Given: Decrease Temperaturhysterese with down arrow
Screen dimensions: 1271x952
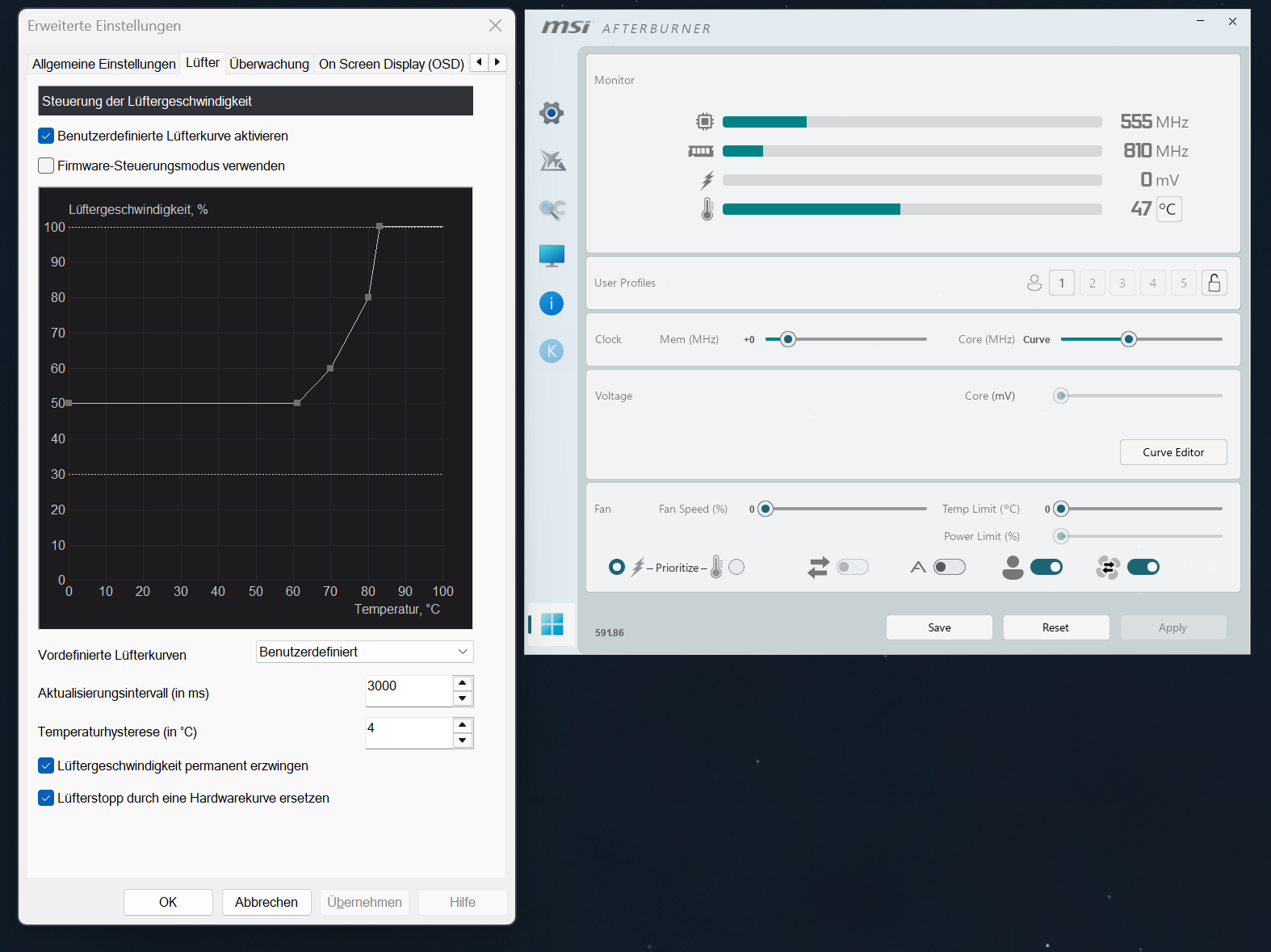Looking at the screenshot, I should coord(463,741).
